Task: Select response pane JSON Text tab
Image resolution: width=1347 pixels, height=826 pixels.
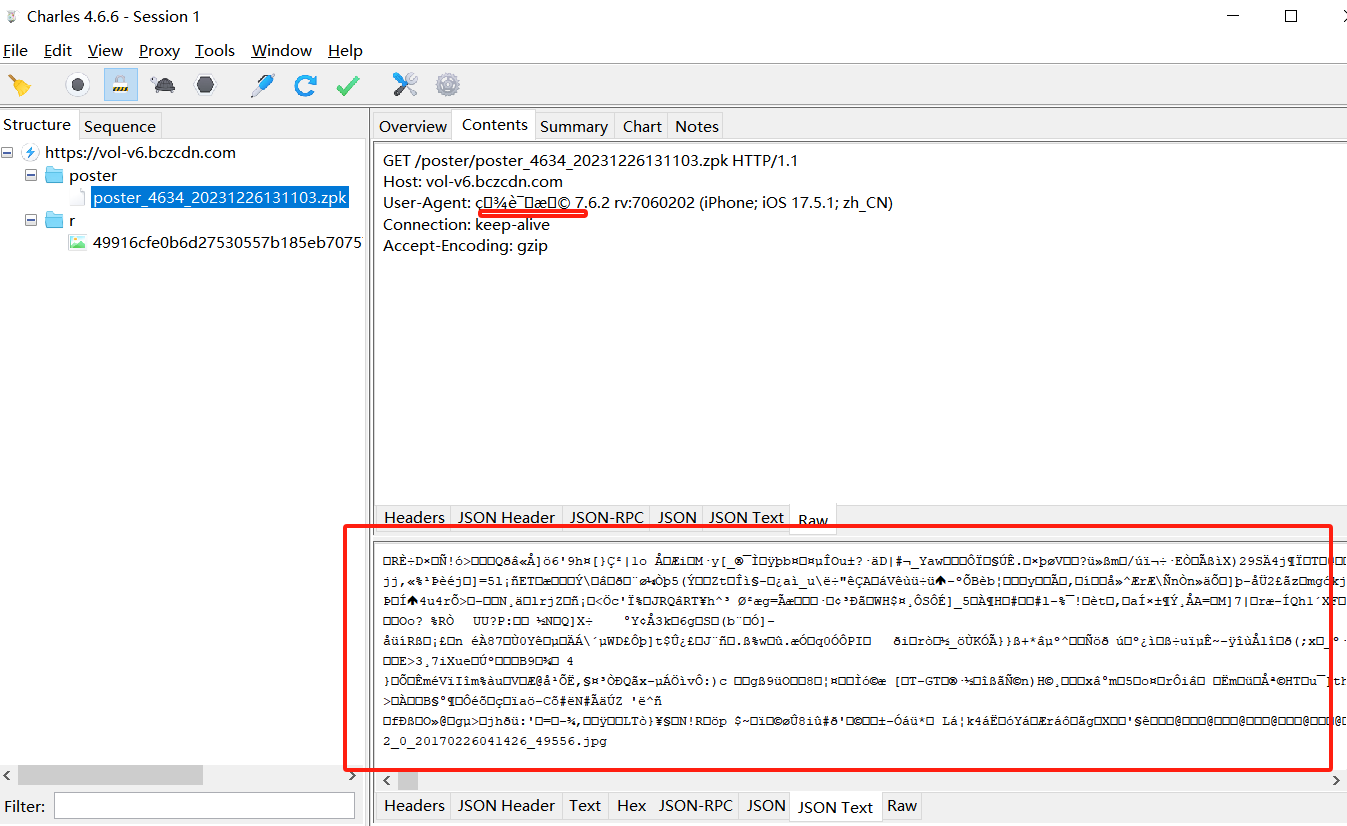Action: [x=836, y=806]
